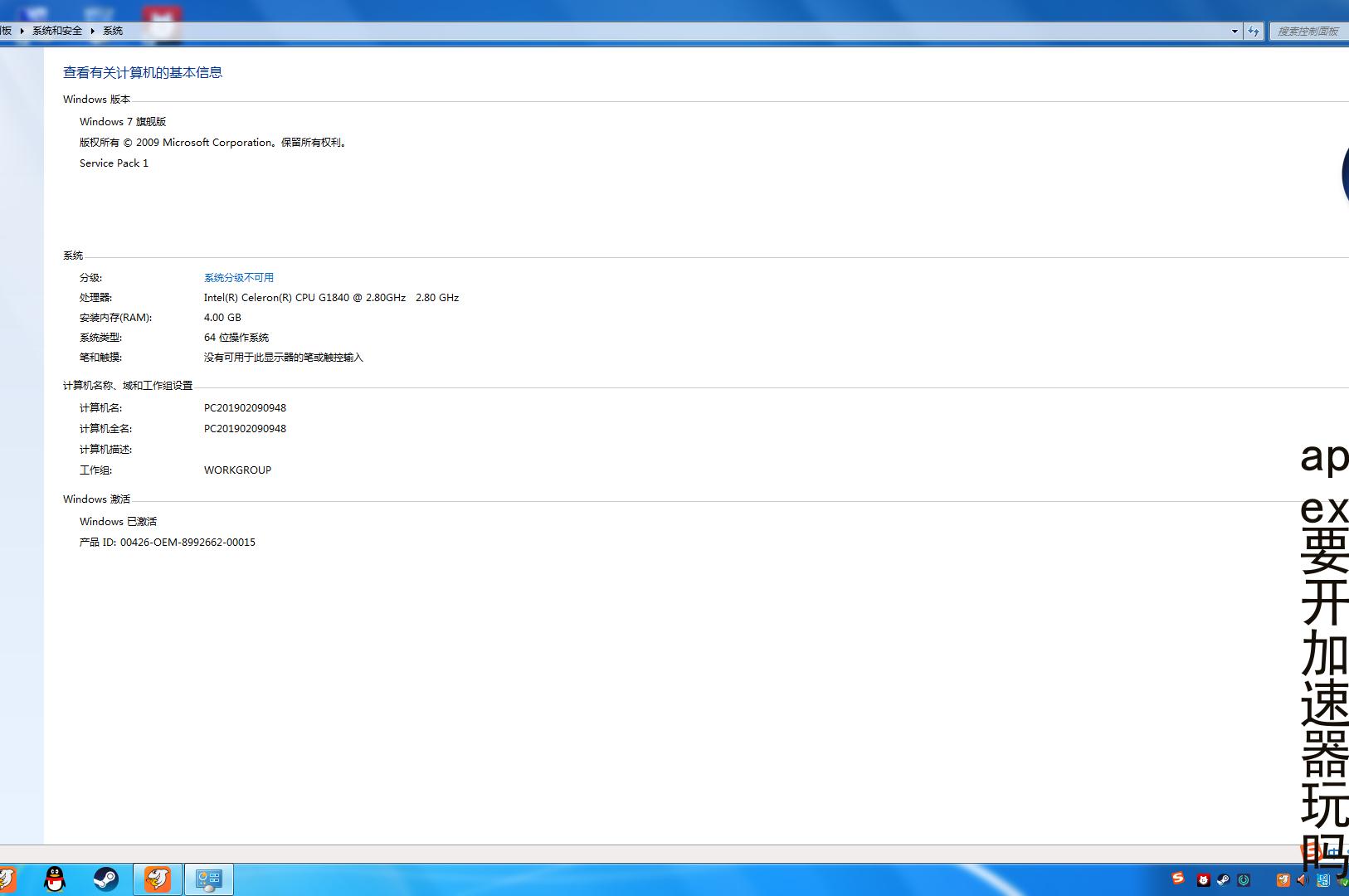
Task: Focus the 搜索控制面板 search box
Action: click(x=1308, y=31)
